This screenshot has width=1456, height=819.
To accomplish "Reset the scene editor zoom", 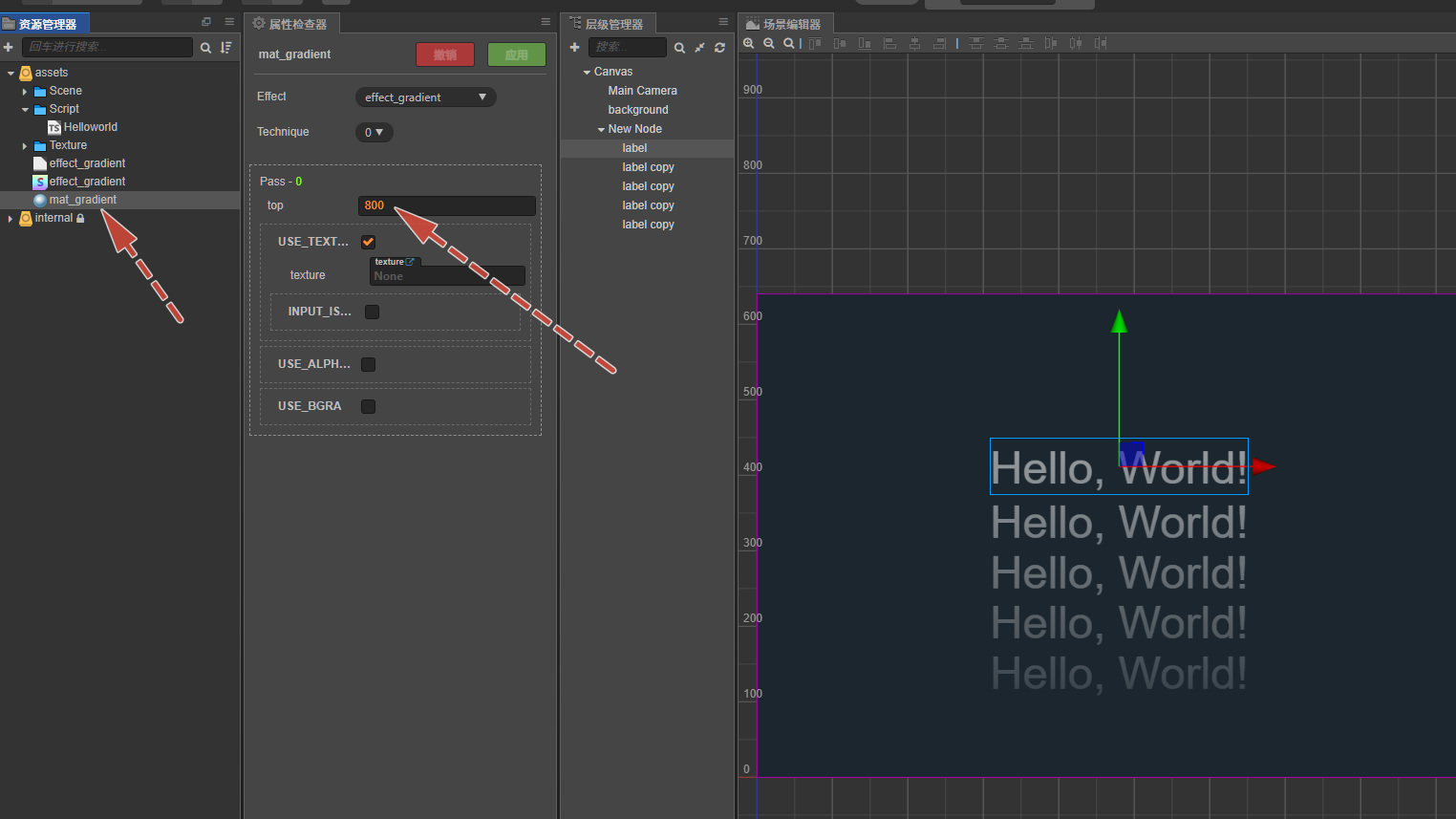I will pyautogui.click(x=788, y=44).
